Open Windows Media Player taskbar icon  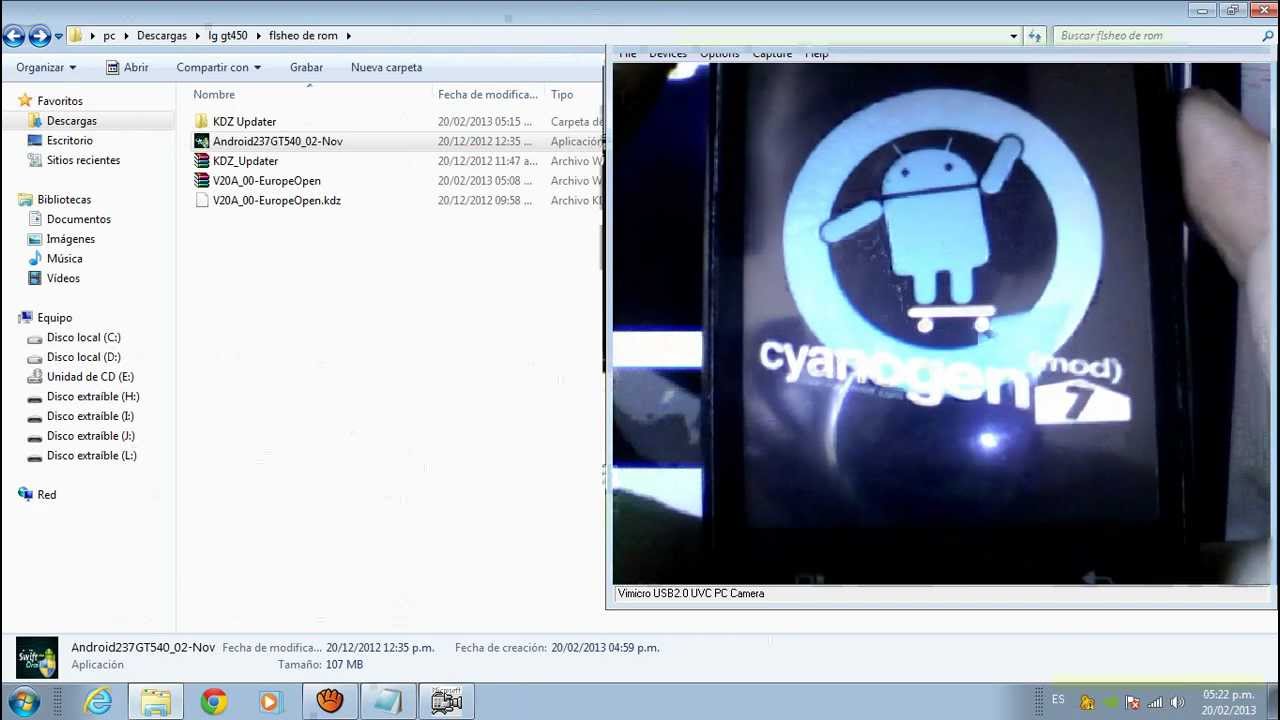(270, 702)
